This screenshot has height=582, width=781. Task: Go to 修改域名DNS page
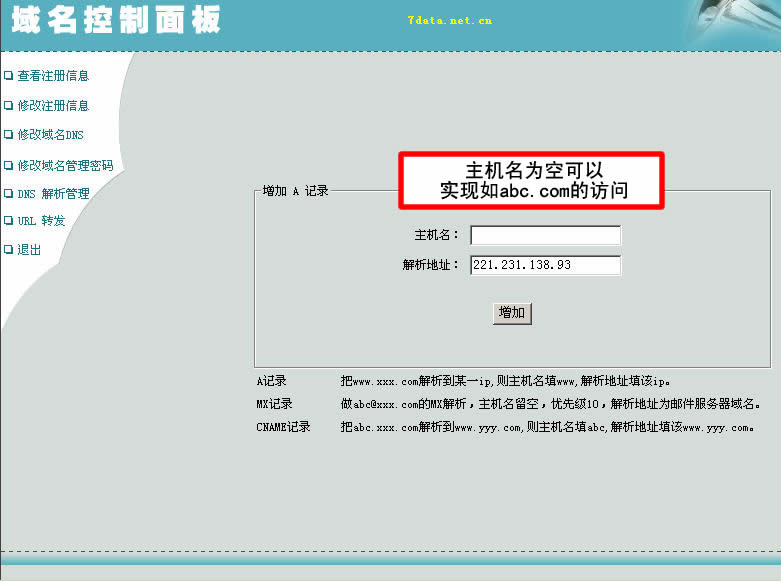51,135
